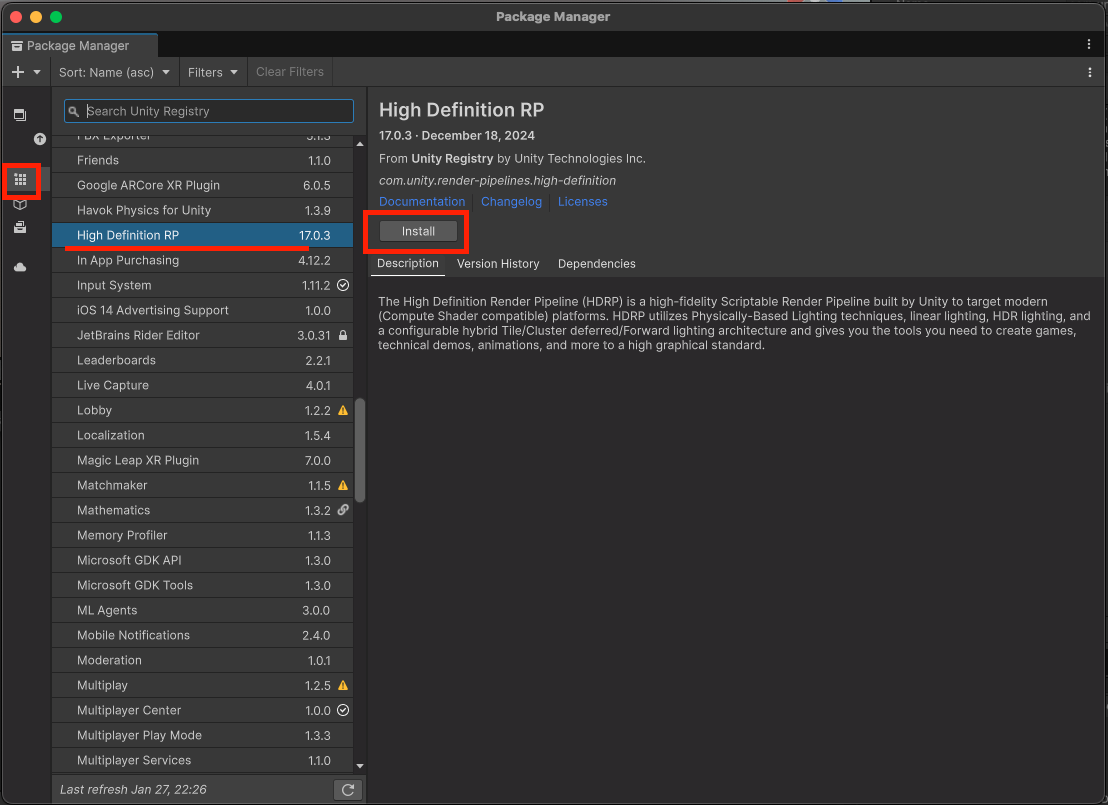This screenshot has width=1108, height=805.
Task: Select the Matchmaker package
Action: click(150, 485)
